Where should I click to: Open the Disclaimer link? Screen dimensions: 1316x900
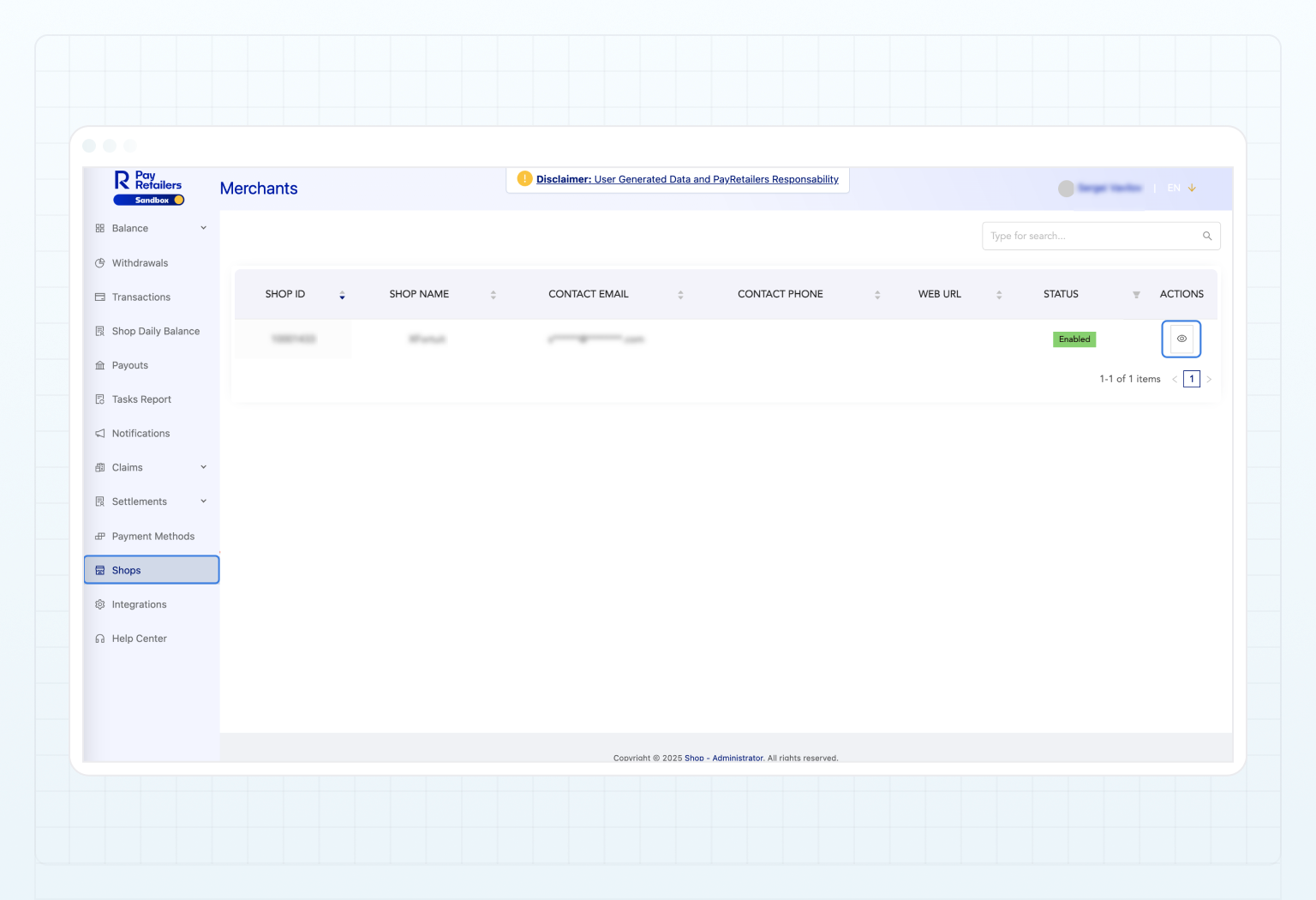687,179
